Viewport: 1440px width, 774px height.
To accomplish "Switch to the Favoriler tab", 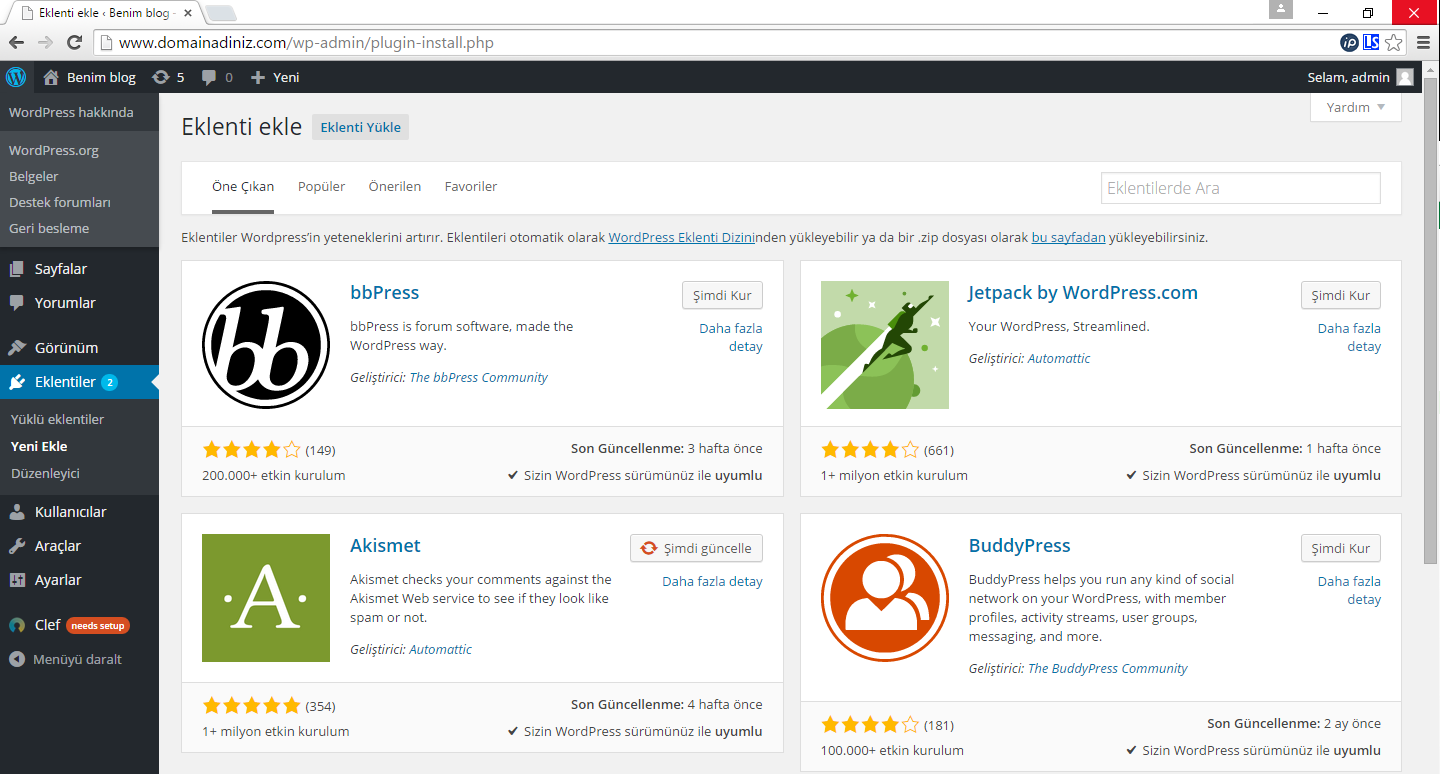I will click(471, 187).
